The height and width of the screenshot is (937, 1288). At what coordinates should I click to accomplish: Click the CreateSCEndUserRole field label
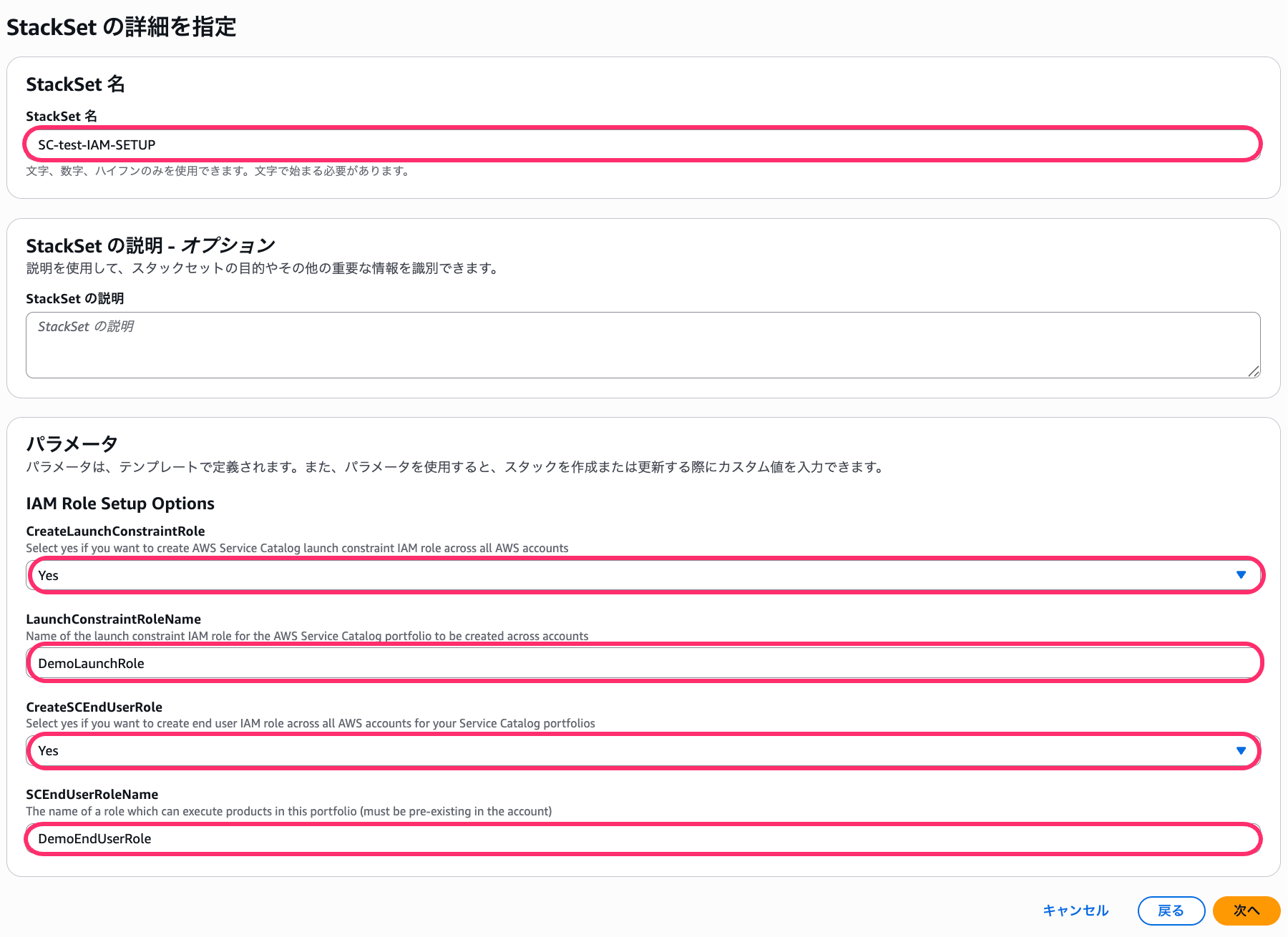94,707
